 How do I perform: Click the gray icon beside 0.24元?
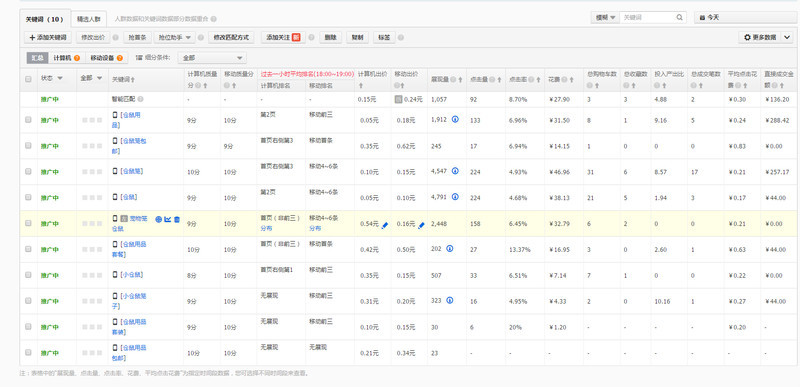(398, 99)
